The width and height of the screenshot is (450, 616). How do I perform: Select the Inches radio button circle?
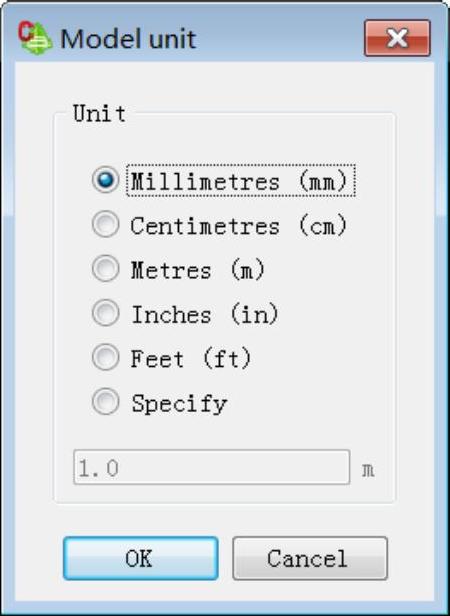pyautogui.click(x=105, y=313)
